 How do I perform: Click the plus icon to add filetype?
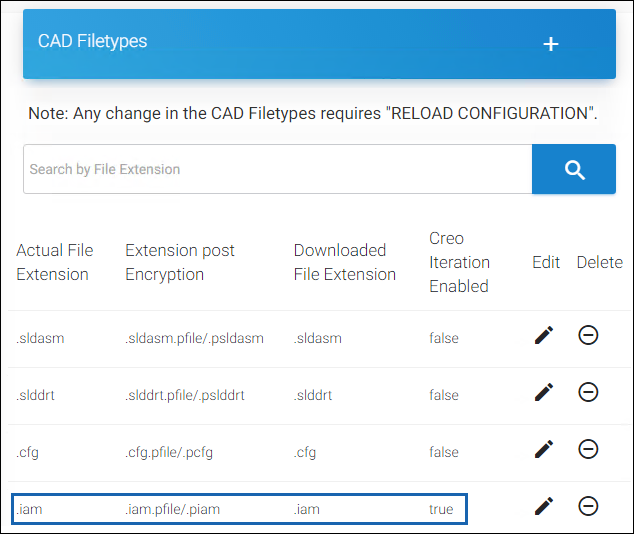coord(550,44)
